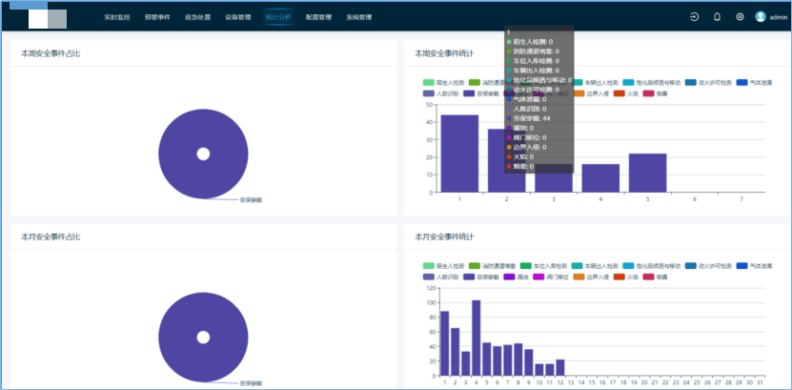The image size is (792, 390).
Task: Open the 实时监控 menu
Action: [117, 17]
